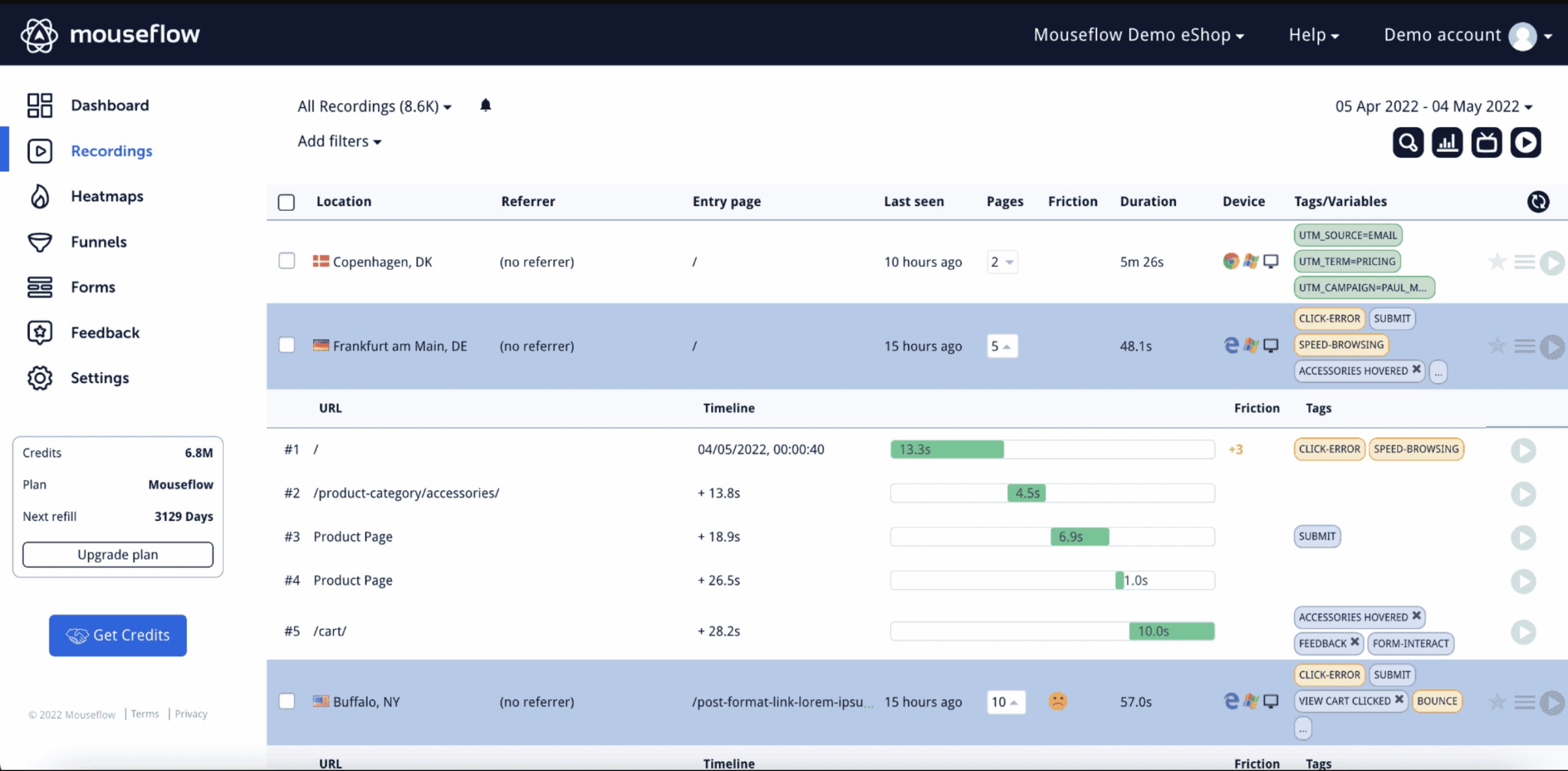
Task: Click the Upgrade plan button
Action: point(118,555)
